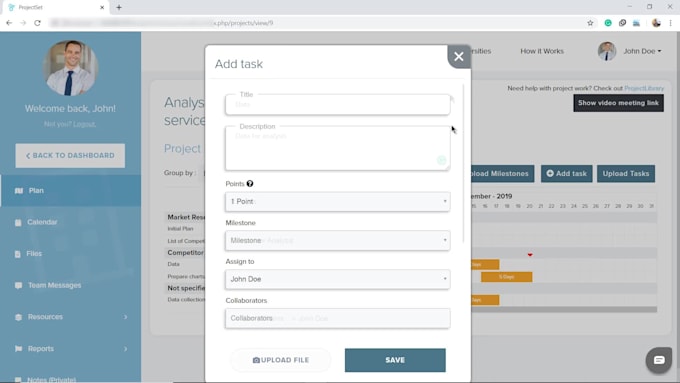Click the camera icon on Upload File
680x383 pixels.
[256, 360]
